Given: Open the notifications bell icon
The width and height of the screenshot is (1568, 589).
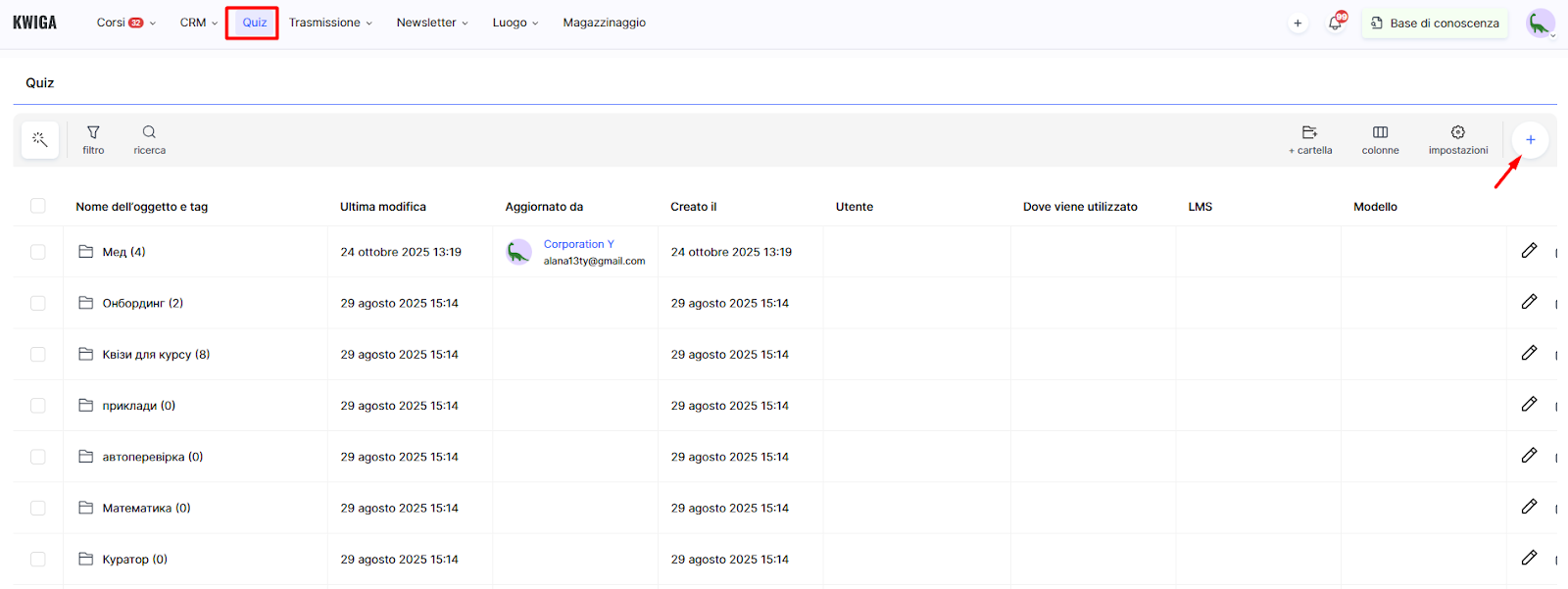Looking at the screenshot, I should point(1335,23).
